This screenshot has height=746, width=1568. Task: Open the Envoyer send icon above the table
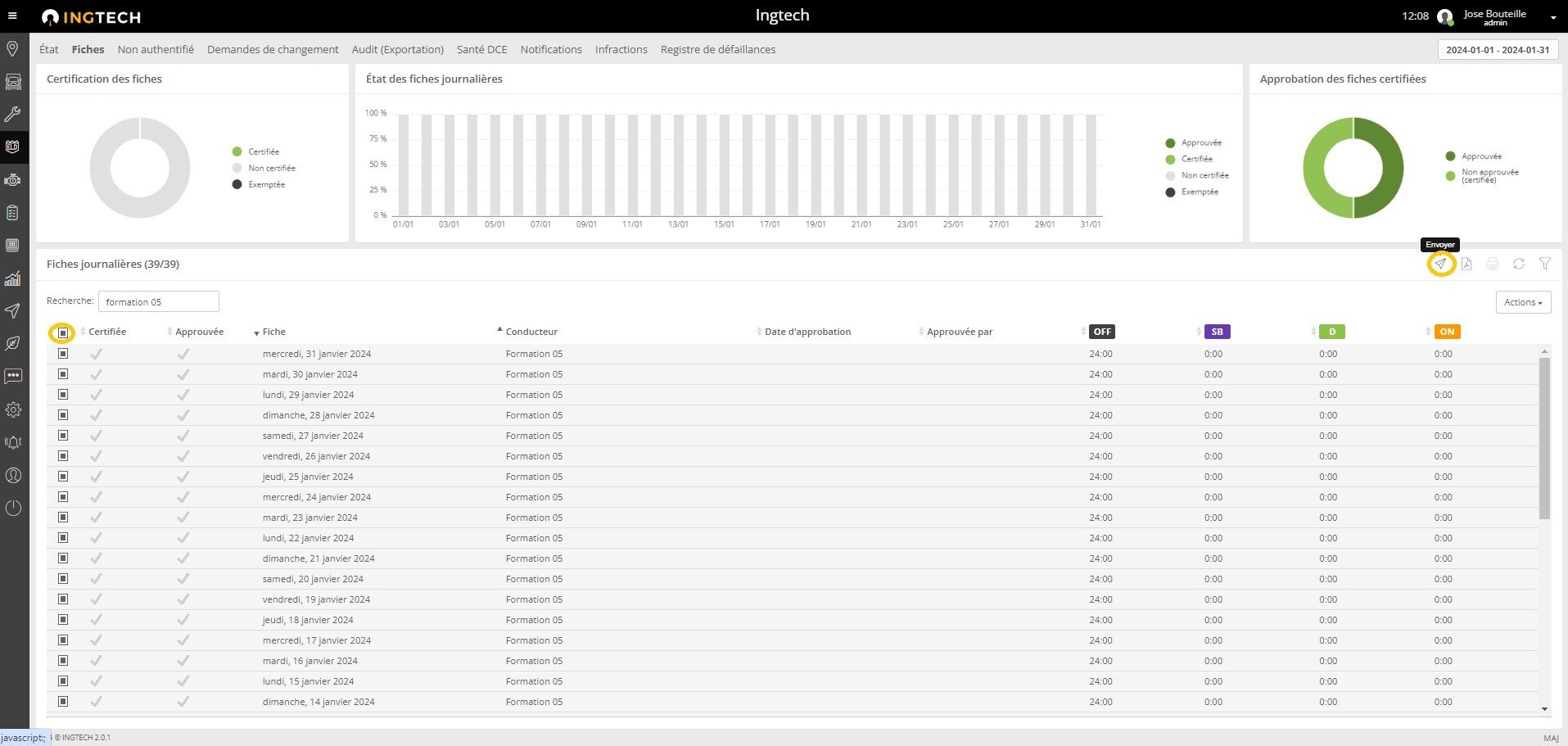pos(1441,264)
